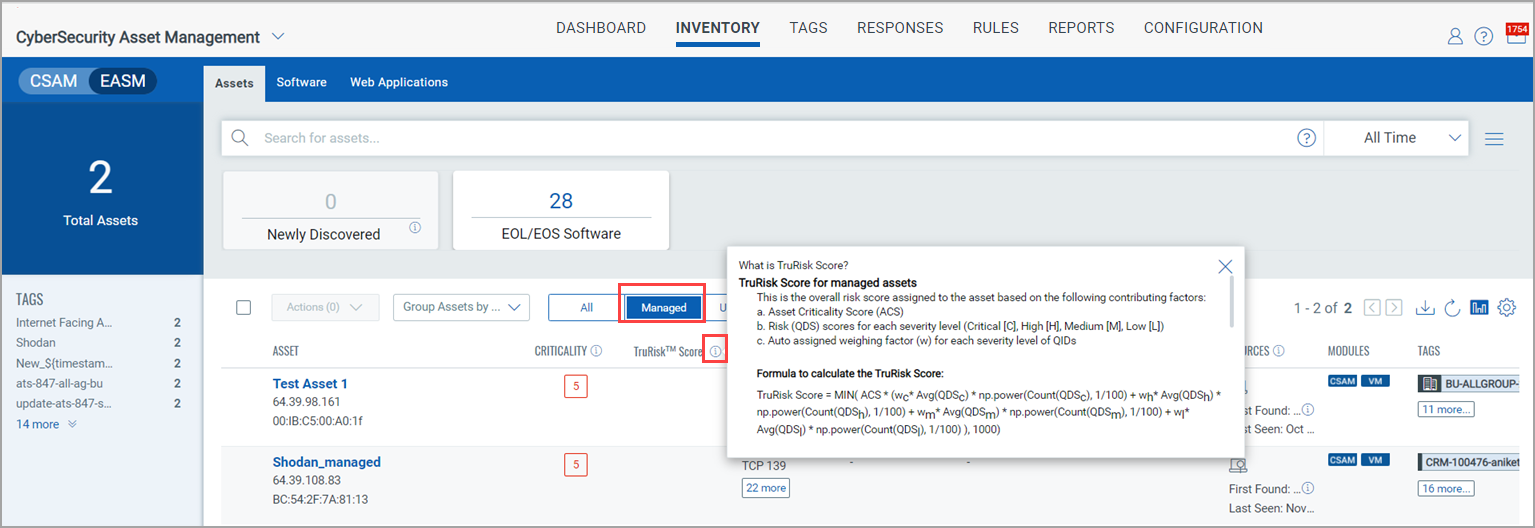Expand 16 more tags for Shodan_managed
This screenshot has width=1535, height=528.
[1445, 488]
